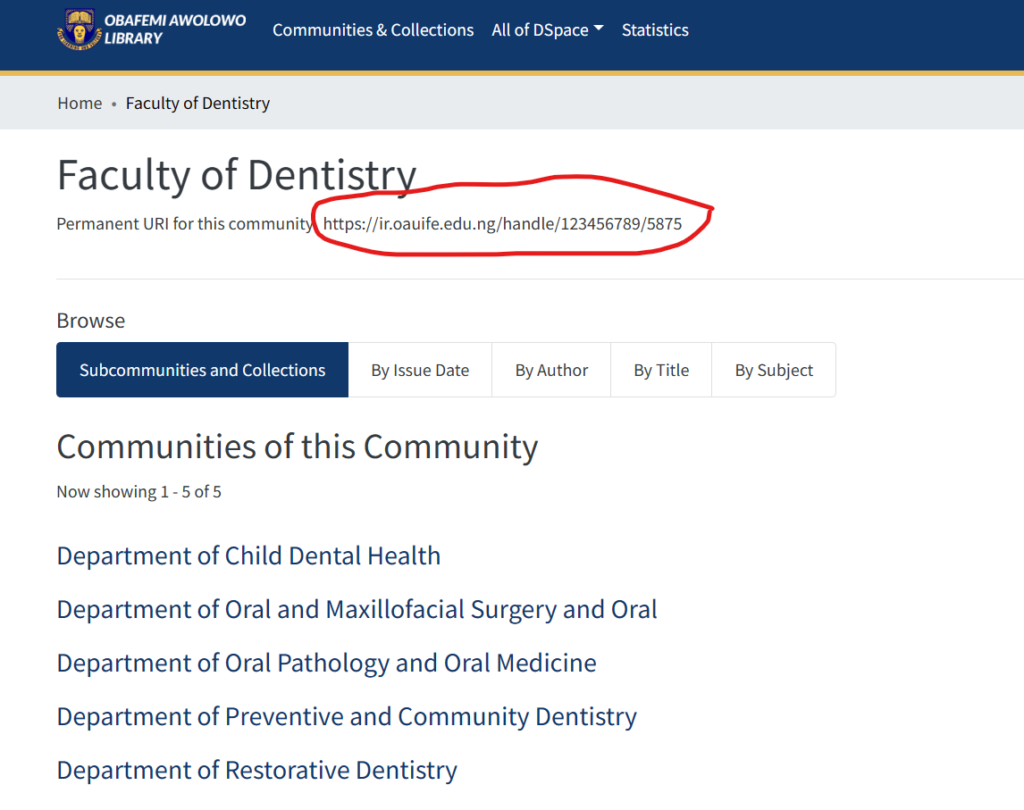The image size is (1024, 810).
Task: Open Department of Child Dental Health
Action: (248, 556)
